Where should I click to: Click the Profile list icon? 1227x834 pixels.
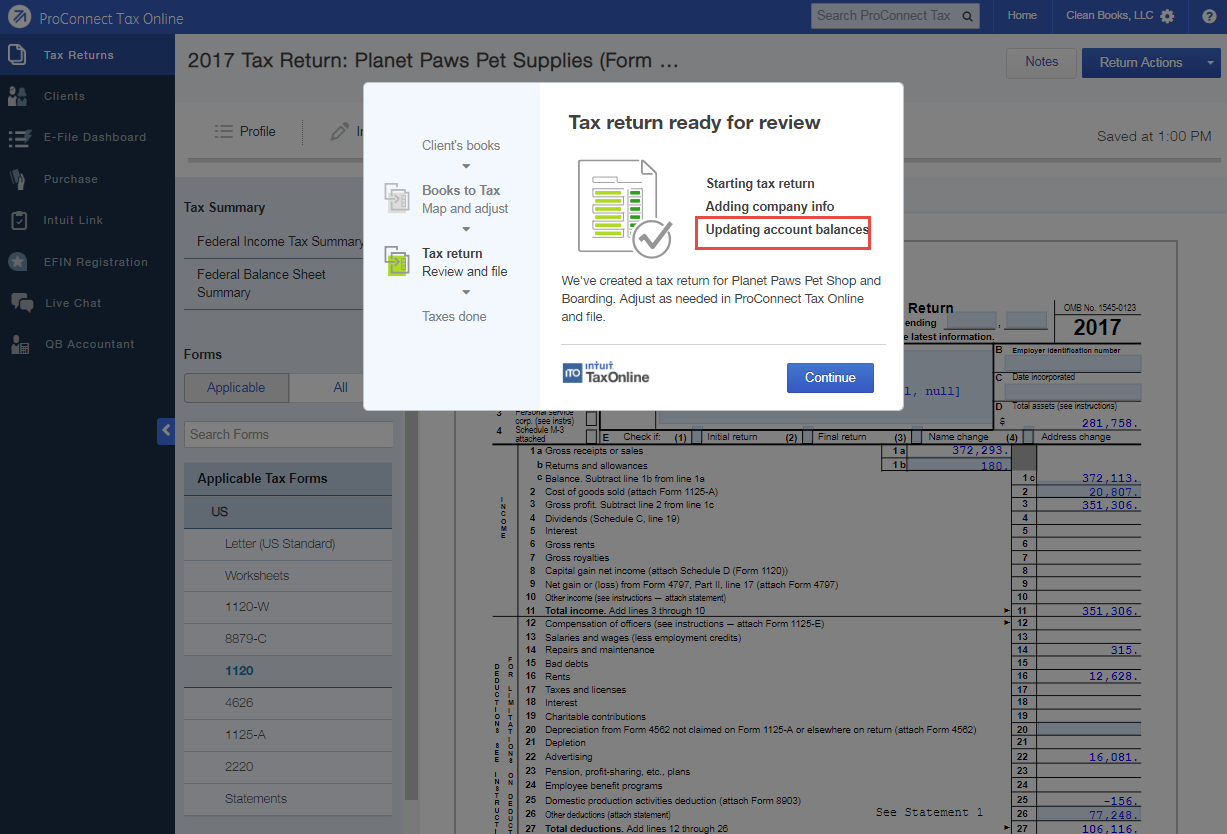[223, 131]
